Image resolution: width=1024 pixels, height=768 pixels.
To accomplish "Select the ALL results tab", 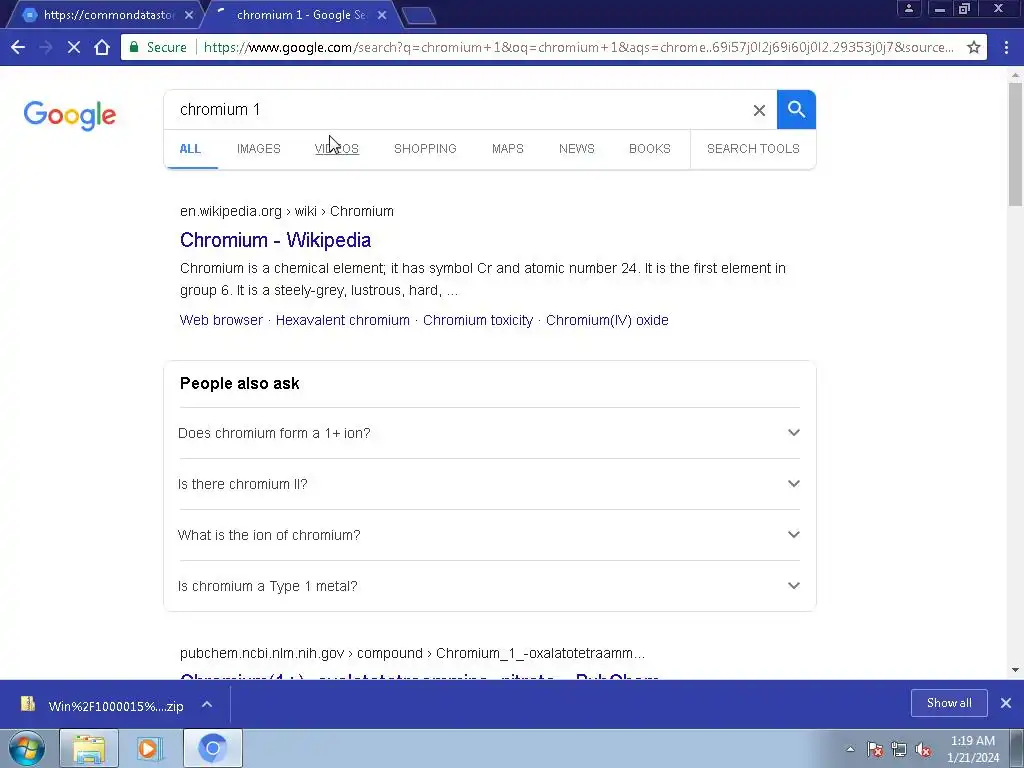I will pyautogui.click(x=190, y=148).
